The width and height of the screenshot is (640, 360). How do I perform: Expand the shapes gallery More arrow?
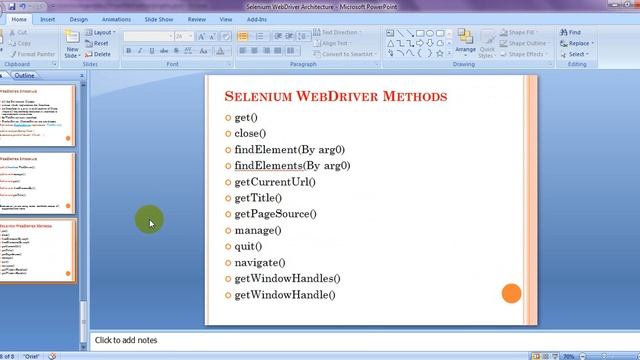[449, 53]
